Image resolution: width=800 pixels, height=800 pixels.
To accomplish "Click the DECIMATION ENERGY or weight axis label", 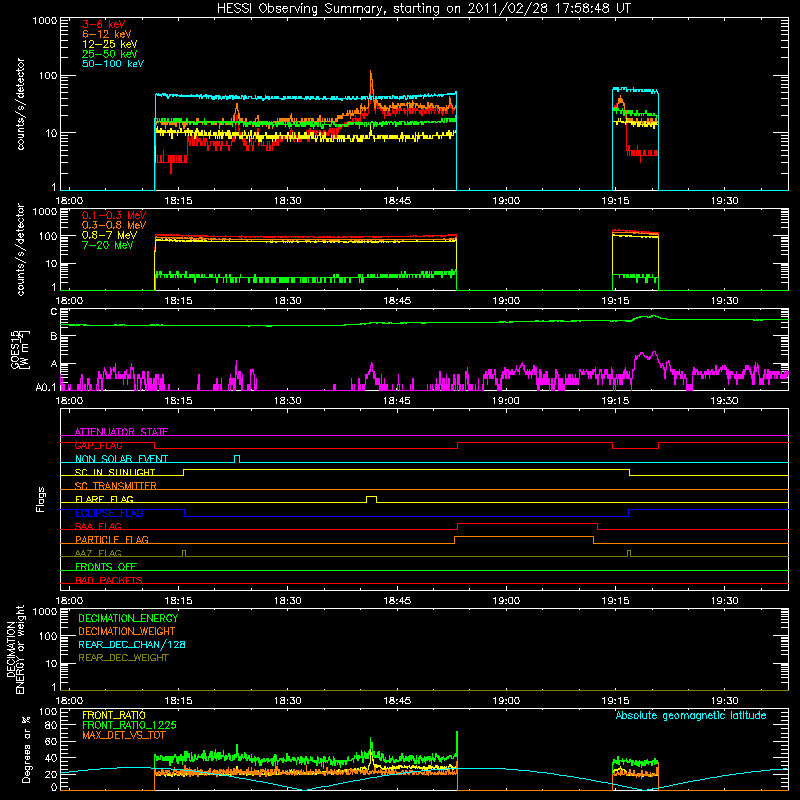I will pos(15,649).
